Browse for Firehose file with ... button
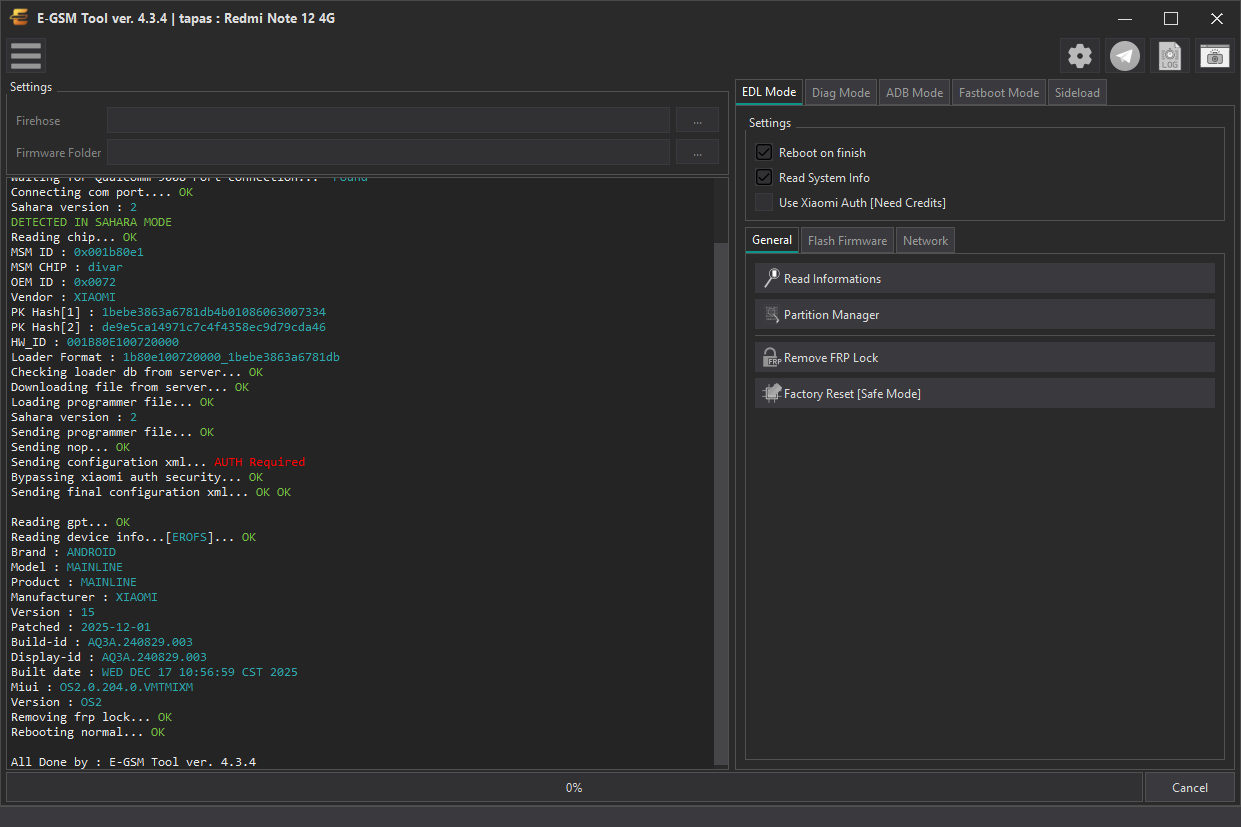The height and width of the screenshot is (827, 1241). click(697, 120)
